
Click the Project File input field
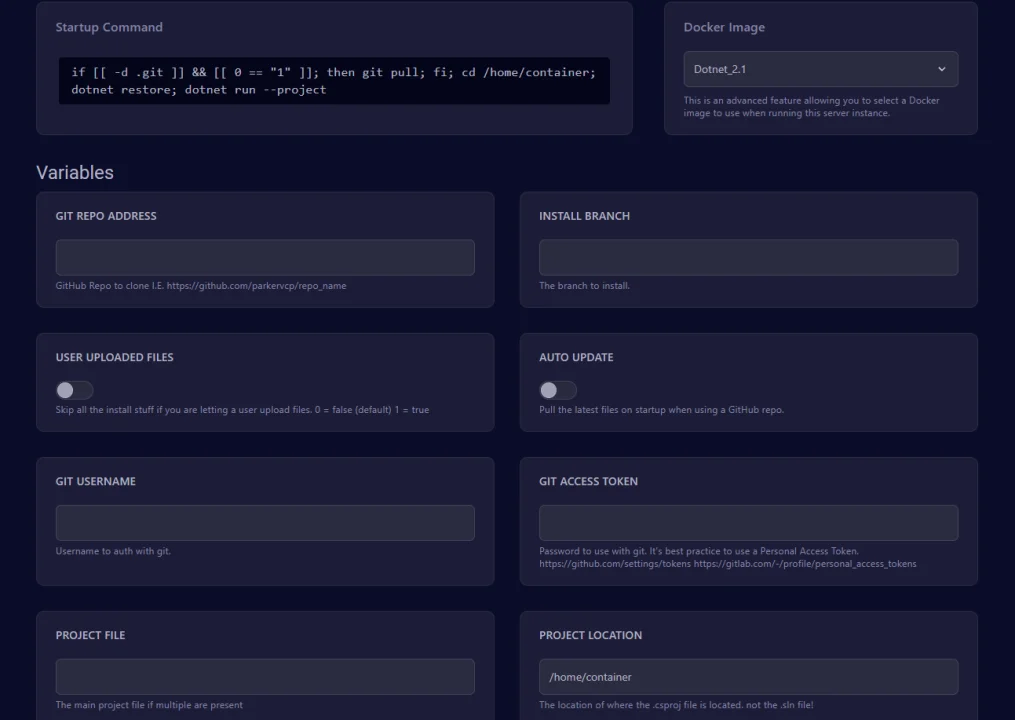click(265, 677)
